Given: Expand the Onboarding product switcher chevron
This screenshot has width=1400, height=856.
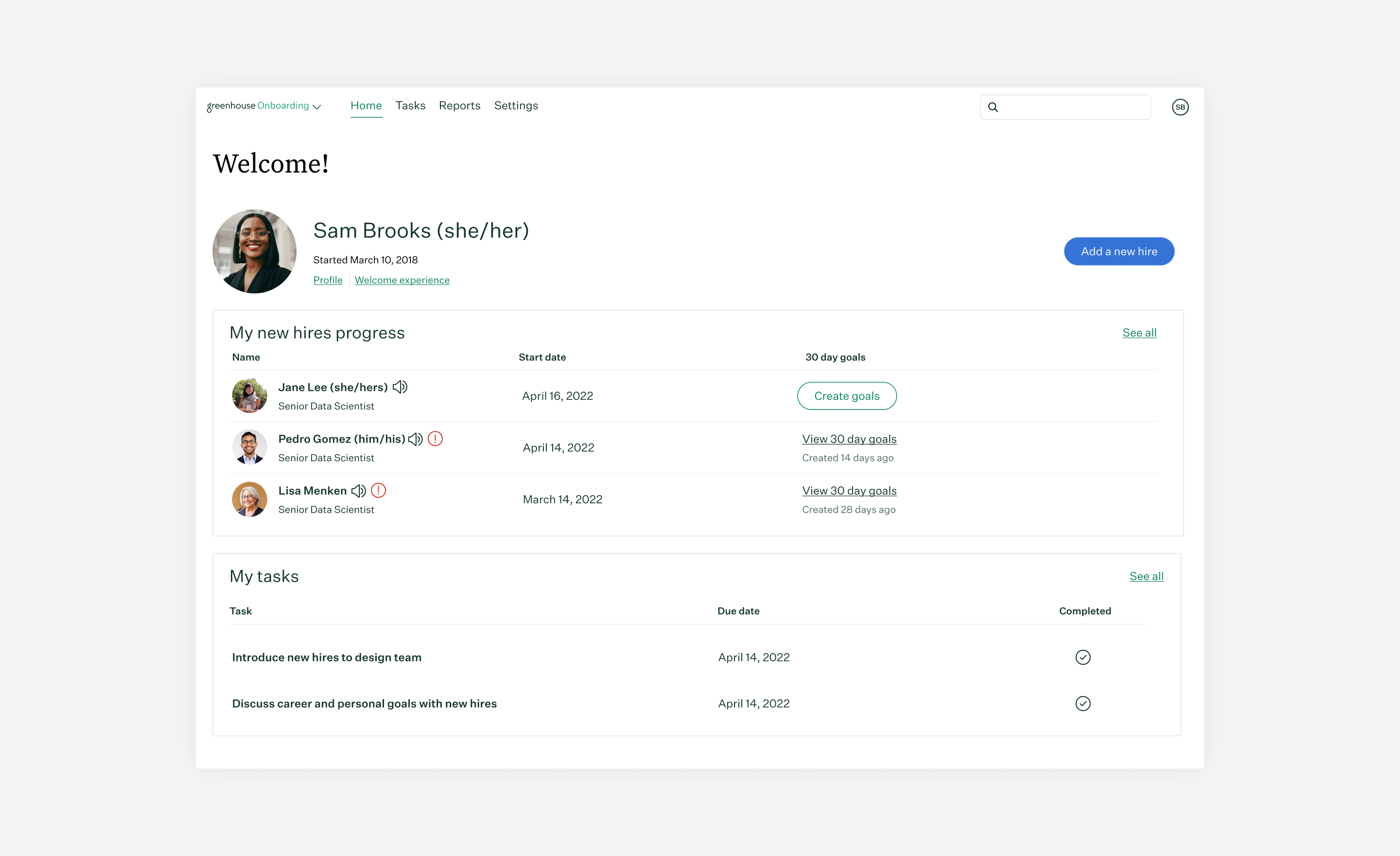Looking at the screenshot, I should pyautogui.click(x=317, y=107).
